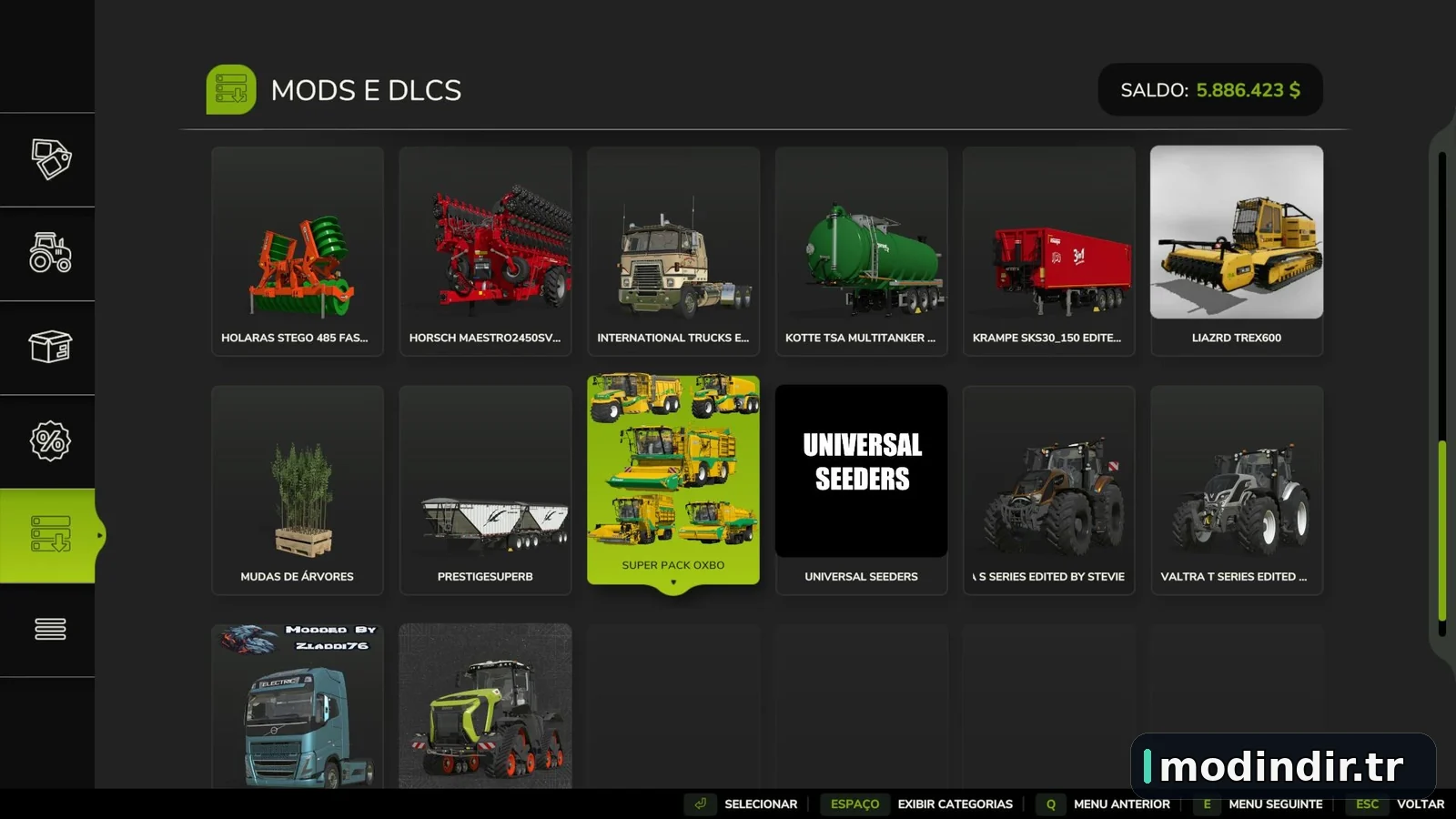The height and width of the screenshot is (819, 1456).
Task: Select the Holaras Stego 485 tile
Action: (x=298, y=251)
